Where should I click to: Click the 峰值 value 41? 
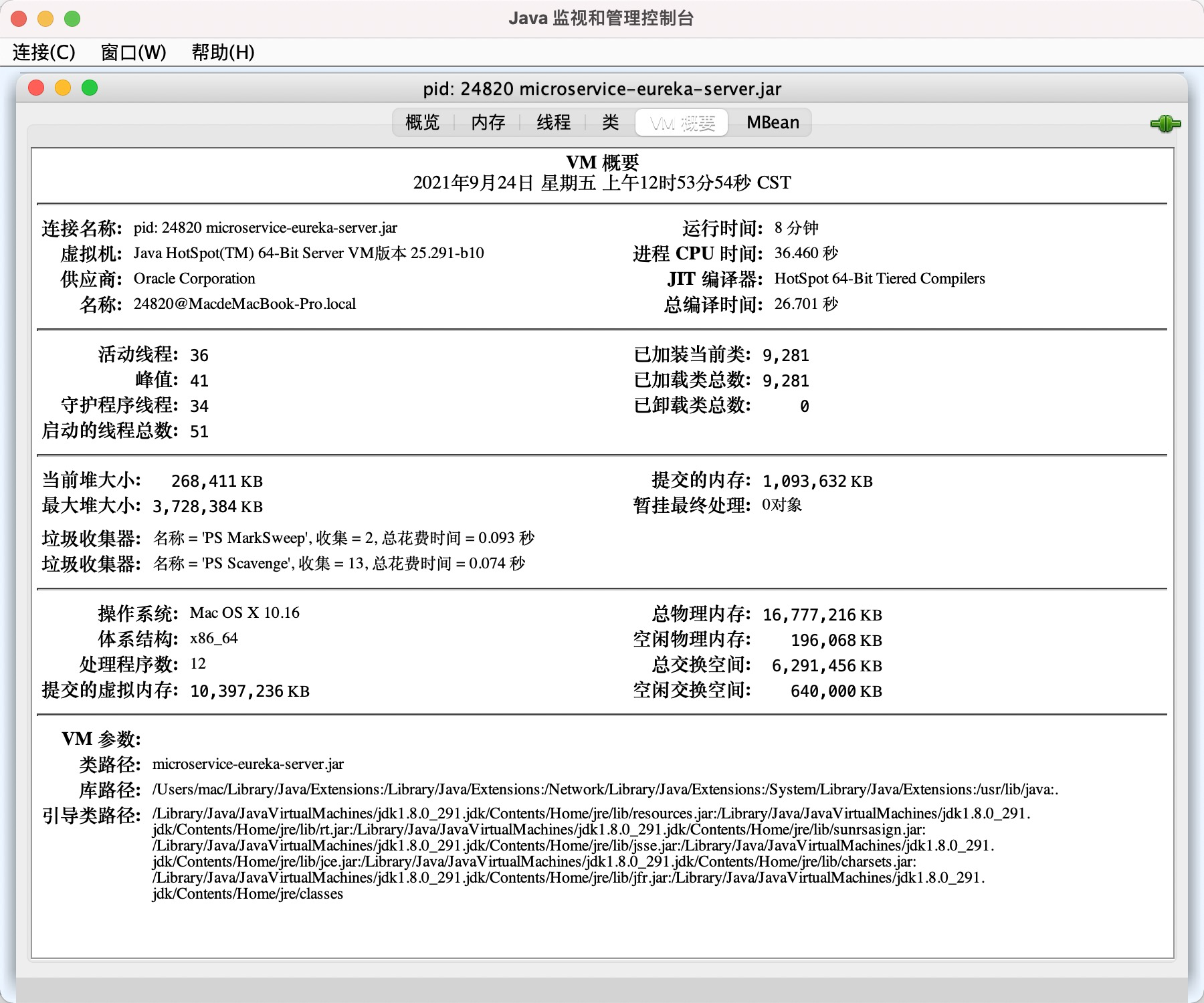tap(199, 380)
